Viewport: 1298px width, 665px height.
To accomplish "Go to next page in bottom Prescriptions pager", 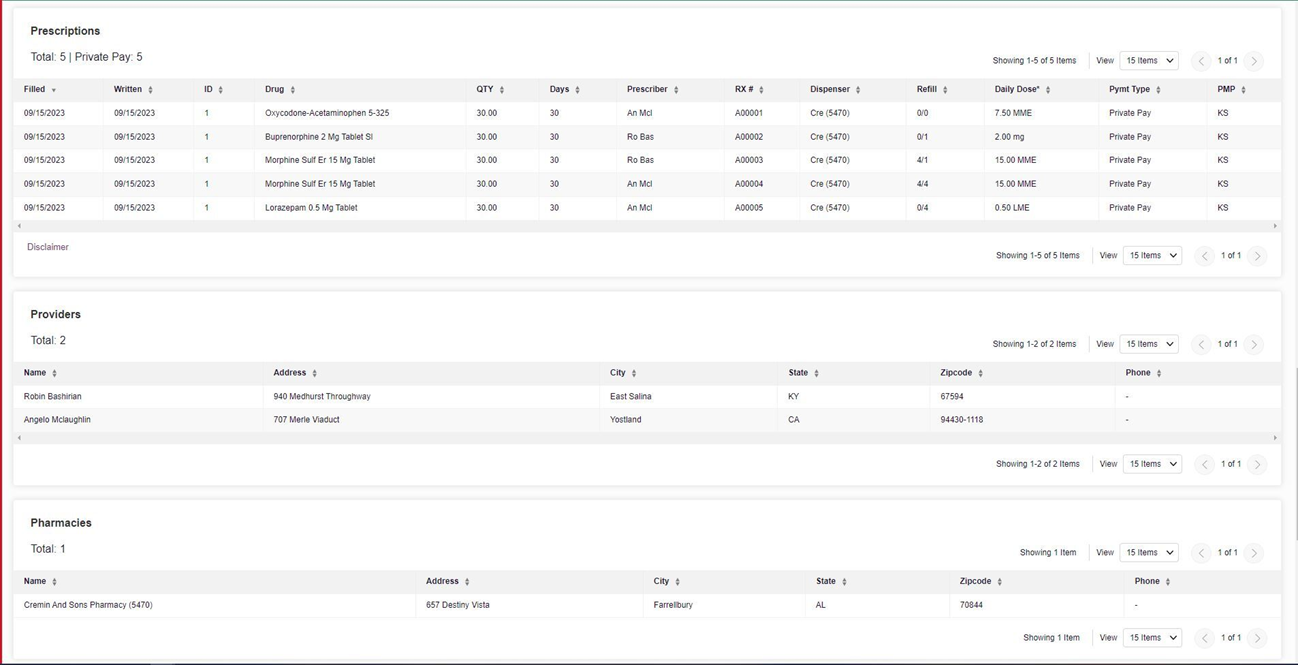I will (1257, 256).
